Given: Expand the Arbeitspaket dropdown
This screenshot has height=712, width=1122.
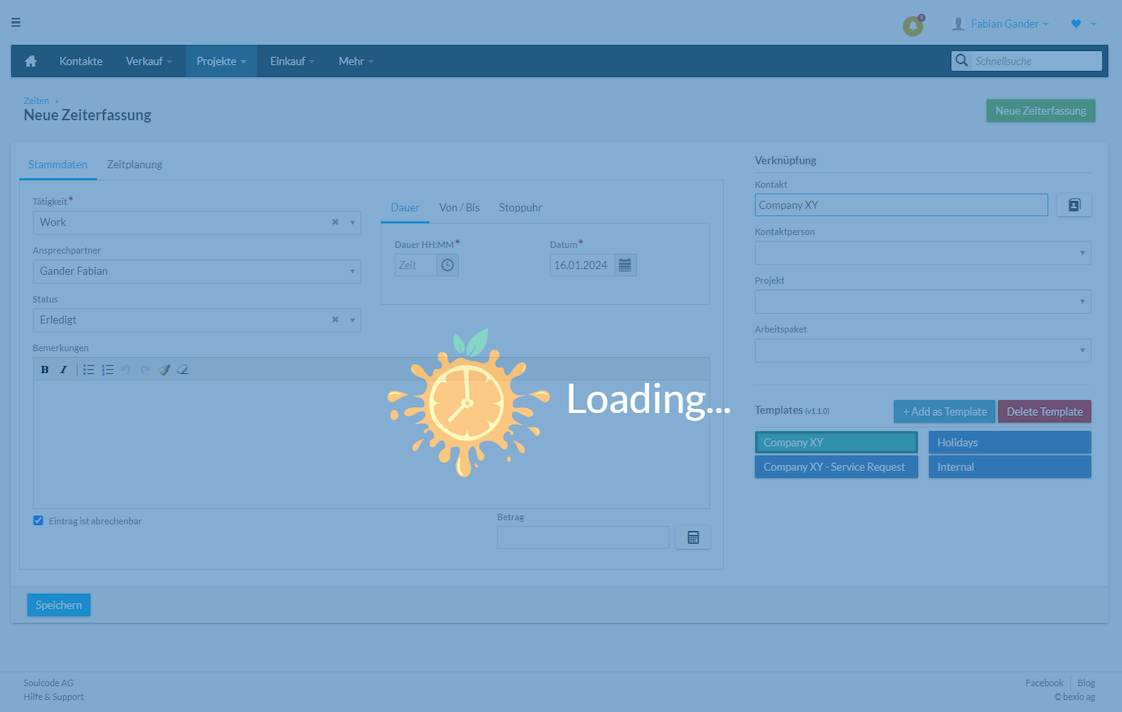Looking at the screenshot, I should click(1081, 350).
